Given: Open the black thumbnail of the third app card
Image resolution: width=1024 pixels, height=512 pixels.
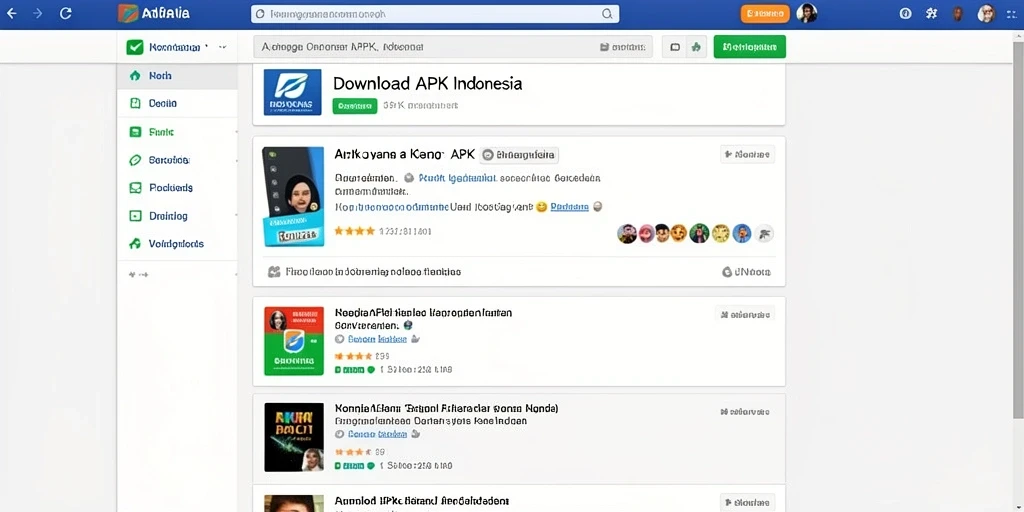Looking at the screenshot, I should (294, 437).
